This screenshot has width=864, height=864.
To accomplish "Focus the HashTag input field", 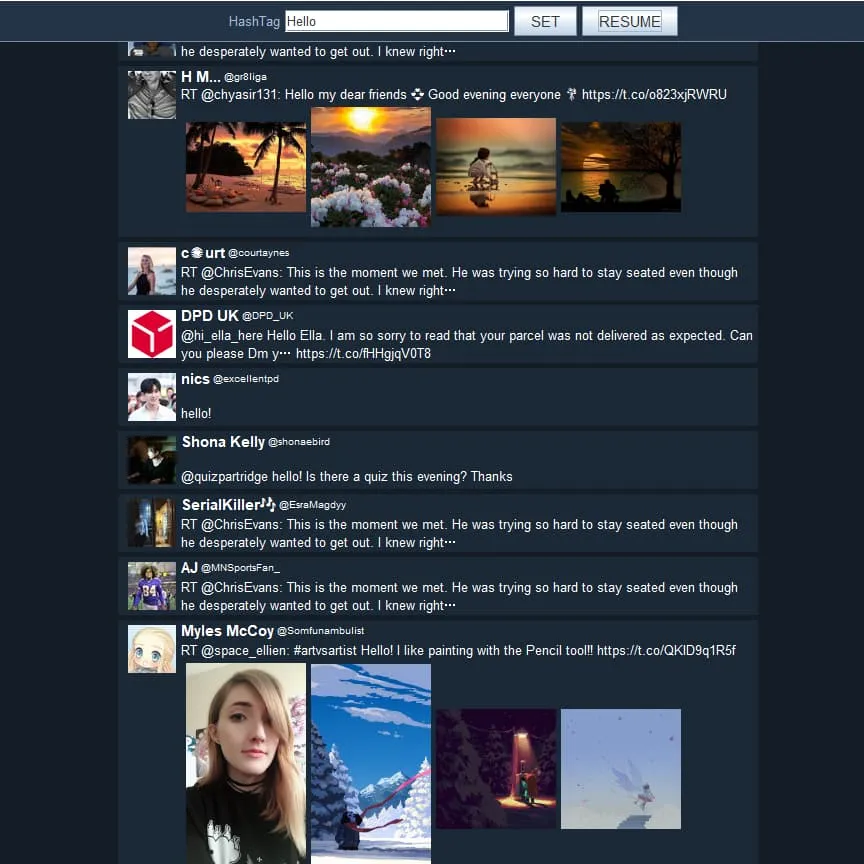I will [397, 21].
